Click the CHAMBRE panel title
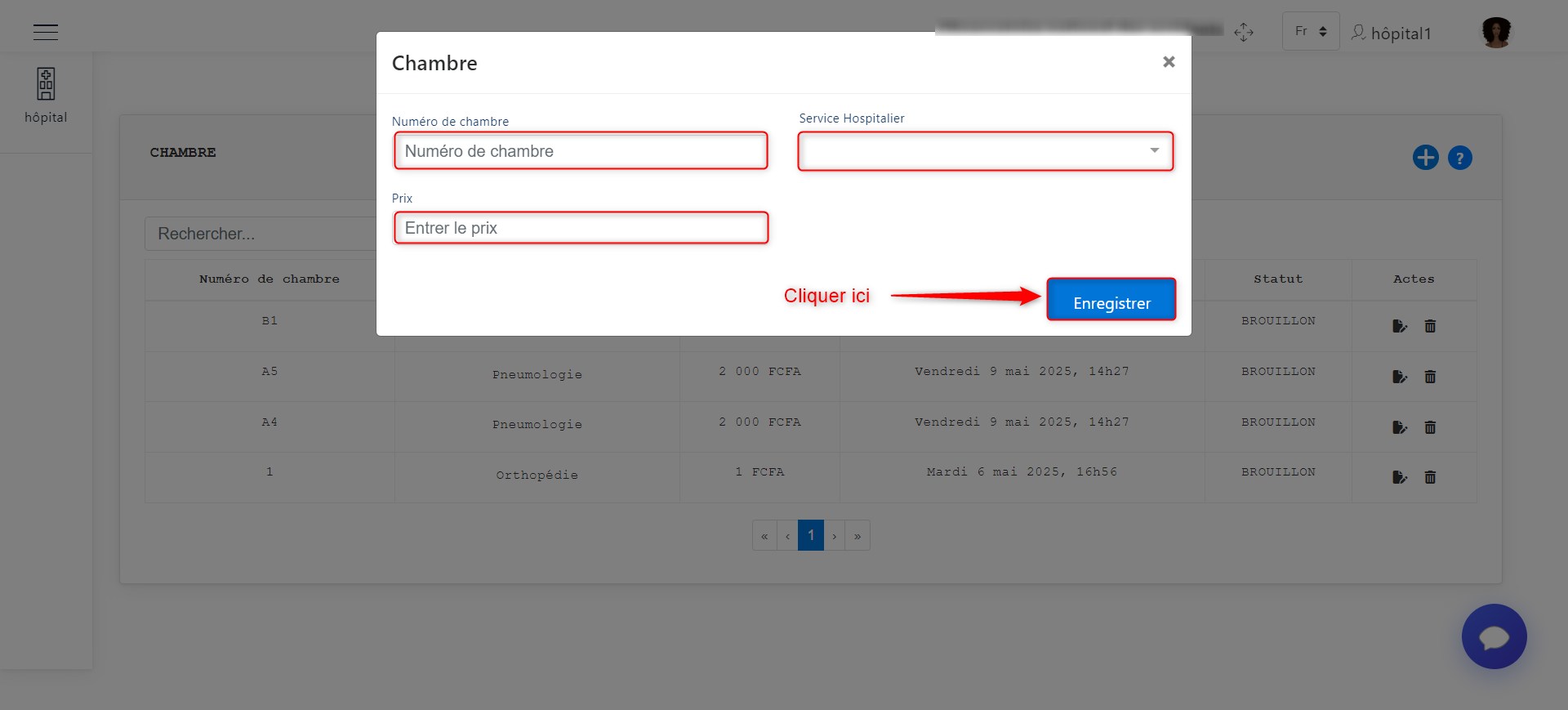Image resolution: width=1568 pixels, height=710 pixels. (x=183, y=153)
